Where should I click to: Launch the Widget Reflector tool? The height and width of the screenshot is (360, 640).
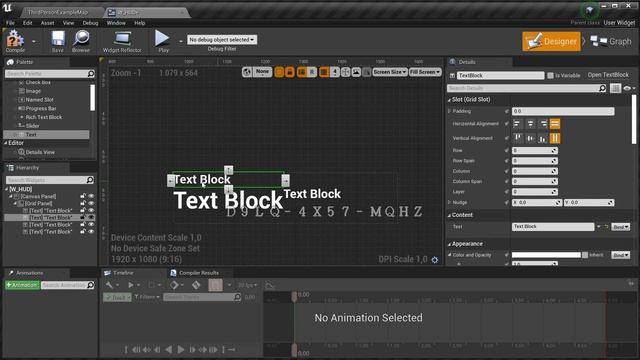(x=122, y=41)
